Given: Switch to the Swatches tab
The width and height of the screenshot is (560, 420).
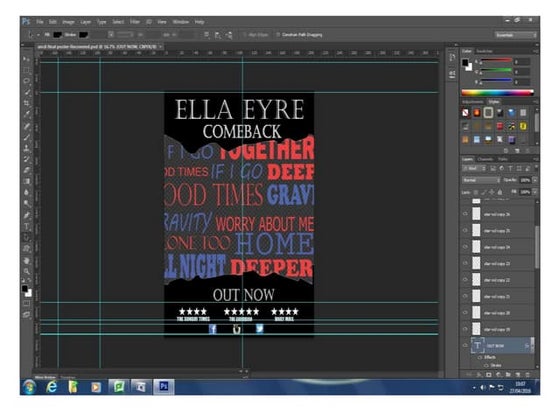Looking at the screenshot, I should coord(484,51).
